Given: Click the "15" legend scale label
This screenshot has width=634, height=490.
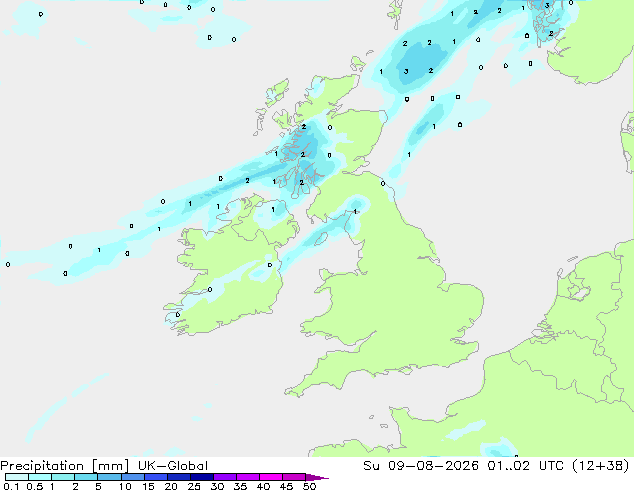Looking at the screenshot, I should (148, 486).
